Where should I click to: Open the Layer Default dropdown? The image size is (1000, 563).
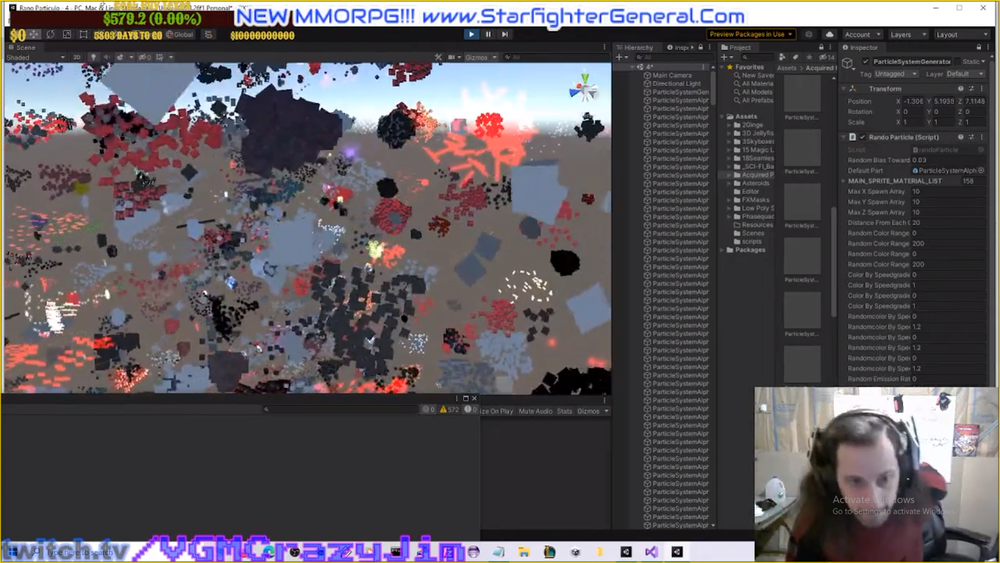(966, 74)
